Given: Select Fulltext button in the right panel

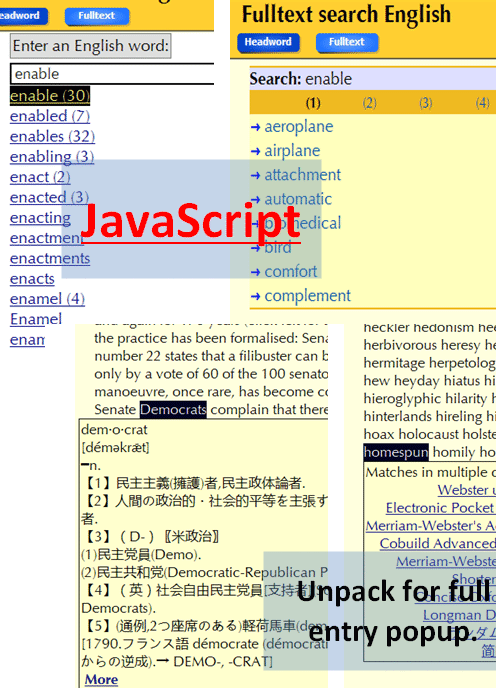Looking at the screenshot, I should [347, 42].
